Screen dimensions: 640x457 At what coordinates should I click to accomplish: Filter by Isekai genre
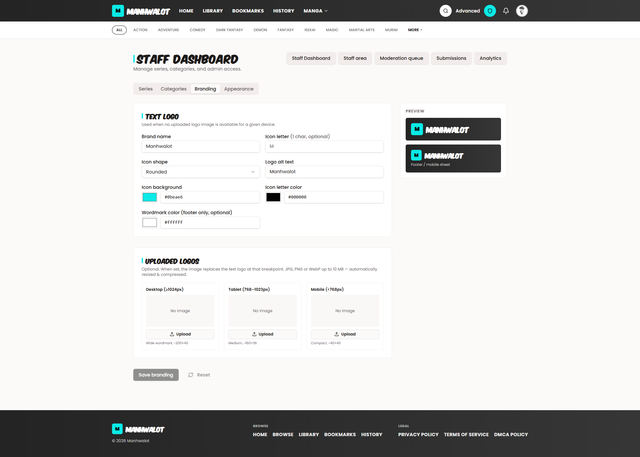tap(309, 30)
